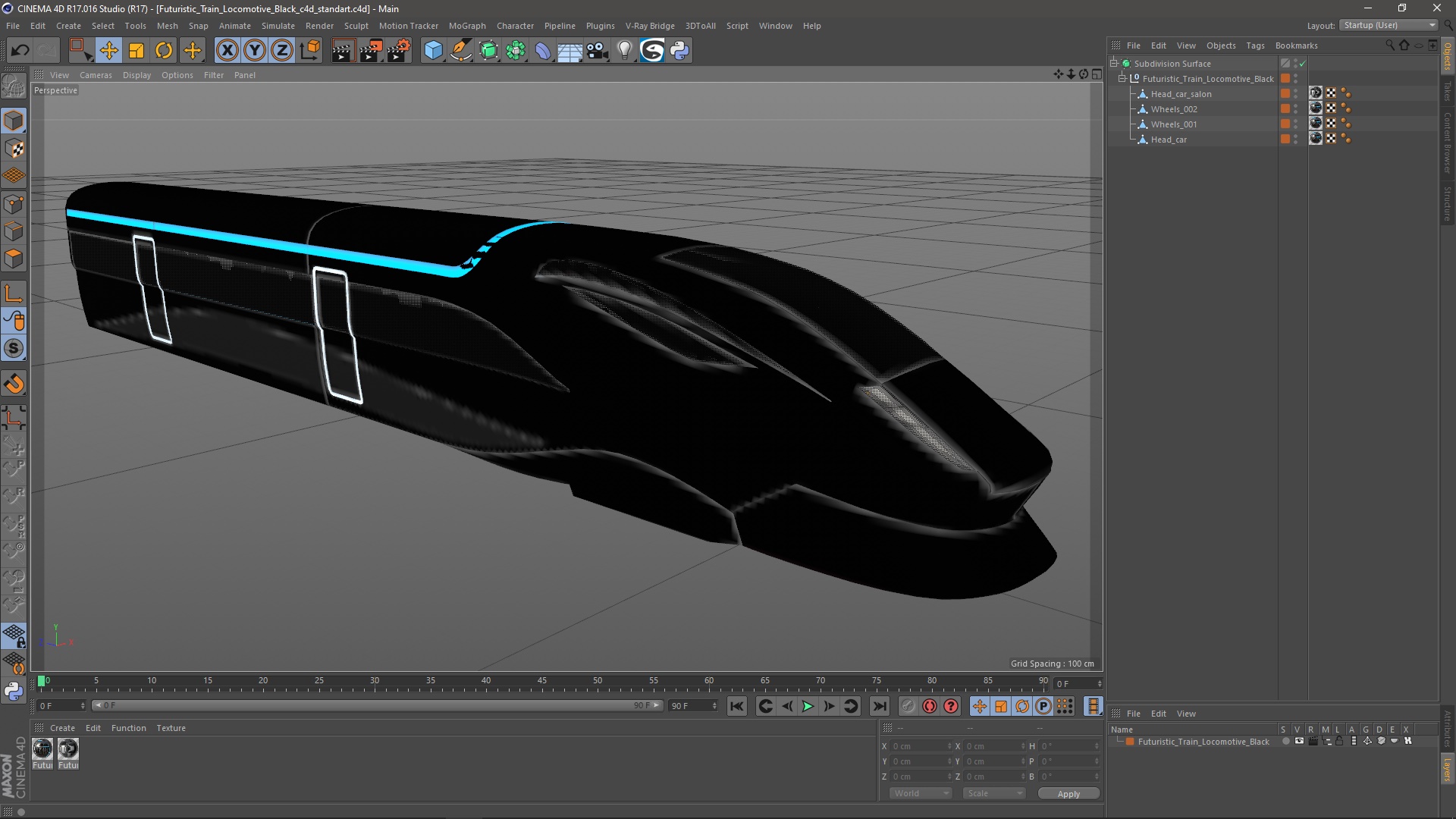Viewport: 1456px width, 819px height.
Task: Click the X position input field
Action: 921,746
